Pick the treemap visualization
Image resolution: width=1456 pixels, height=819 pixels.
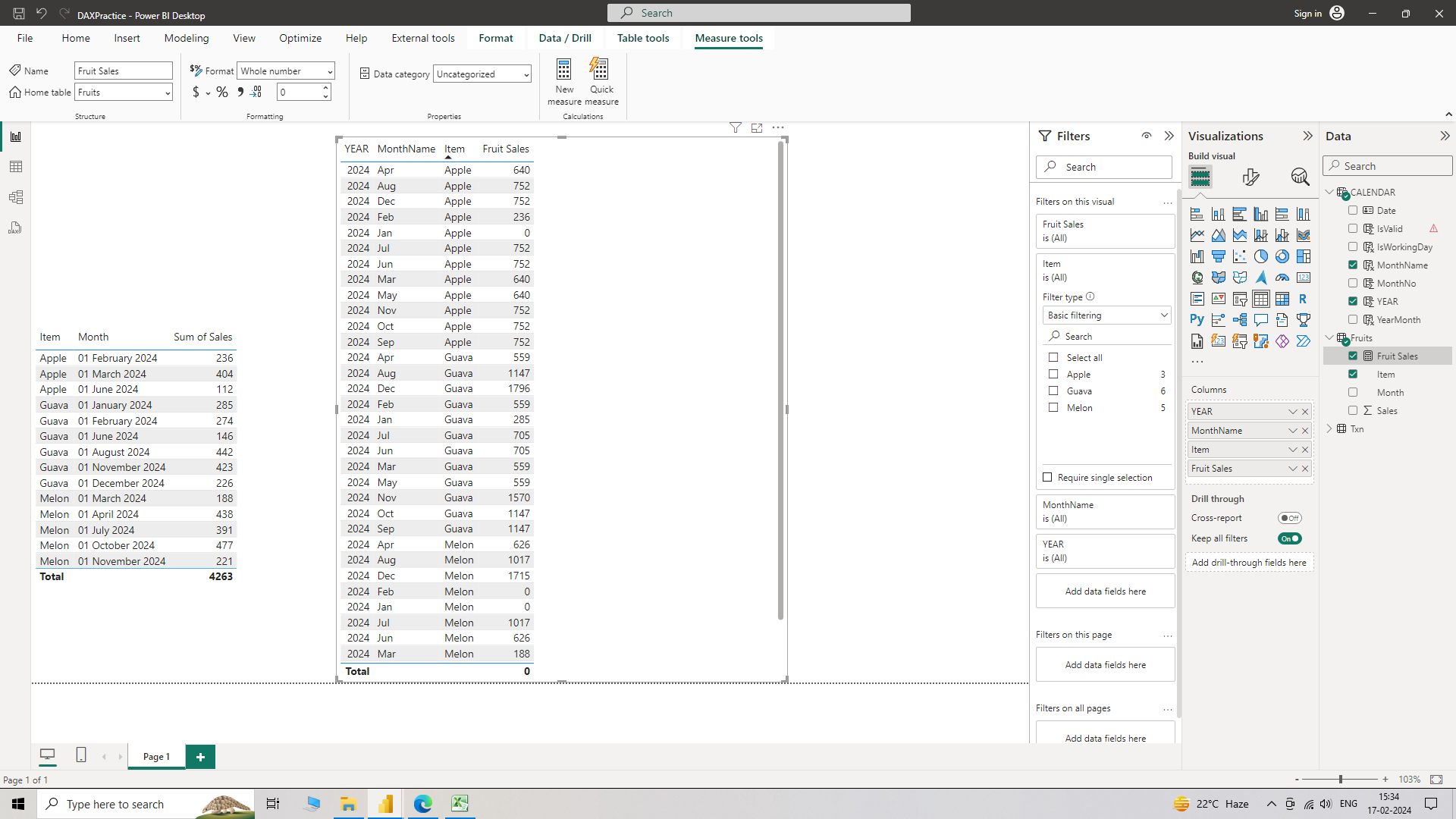1303,256
